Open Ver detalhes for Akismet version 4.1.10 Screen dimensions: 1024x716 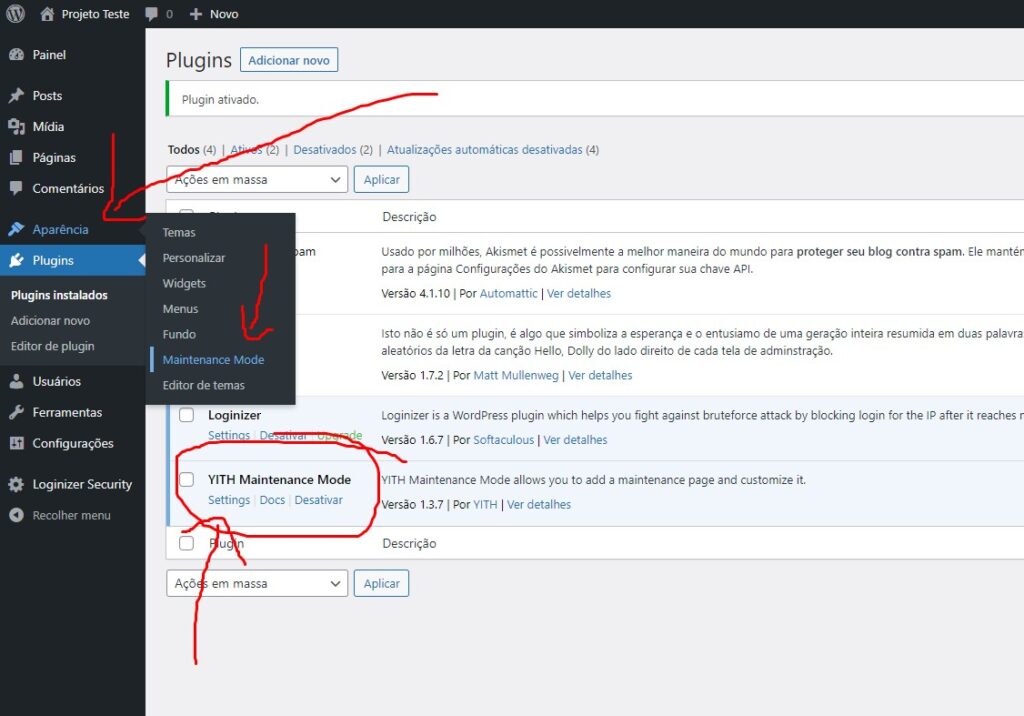click(579, 293)
